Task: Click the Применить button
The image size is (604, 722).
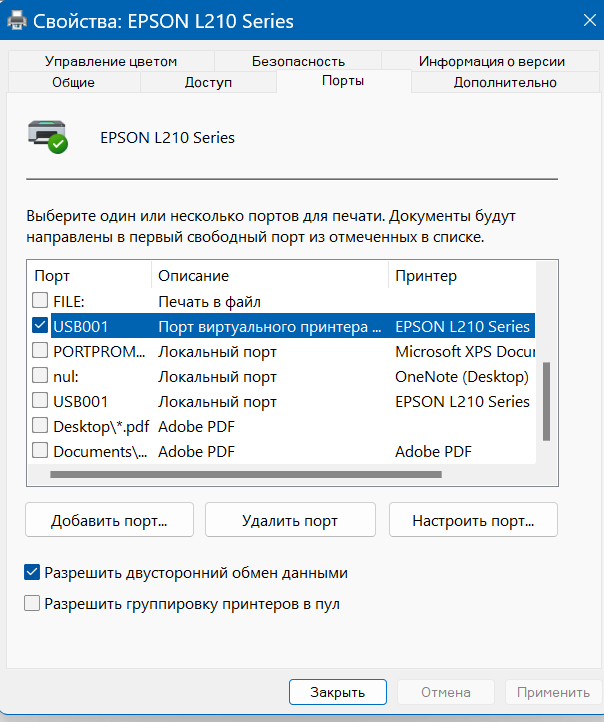Action: pos(553,692)
